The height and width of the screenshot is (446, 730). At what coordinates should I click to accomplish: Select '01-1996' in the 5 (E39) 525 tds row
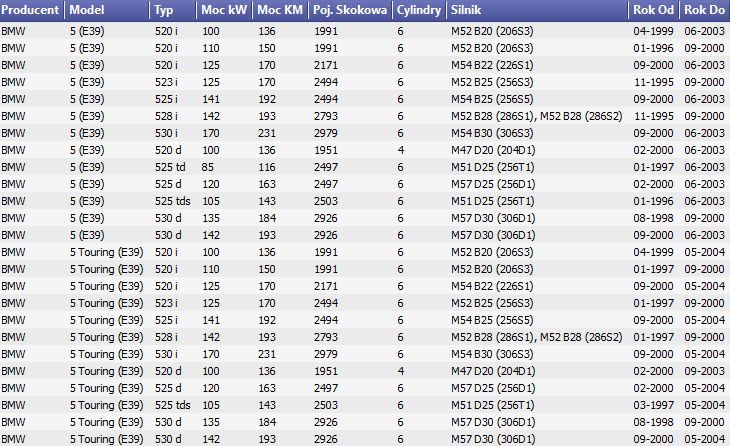point(653,201)
